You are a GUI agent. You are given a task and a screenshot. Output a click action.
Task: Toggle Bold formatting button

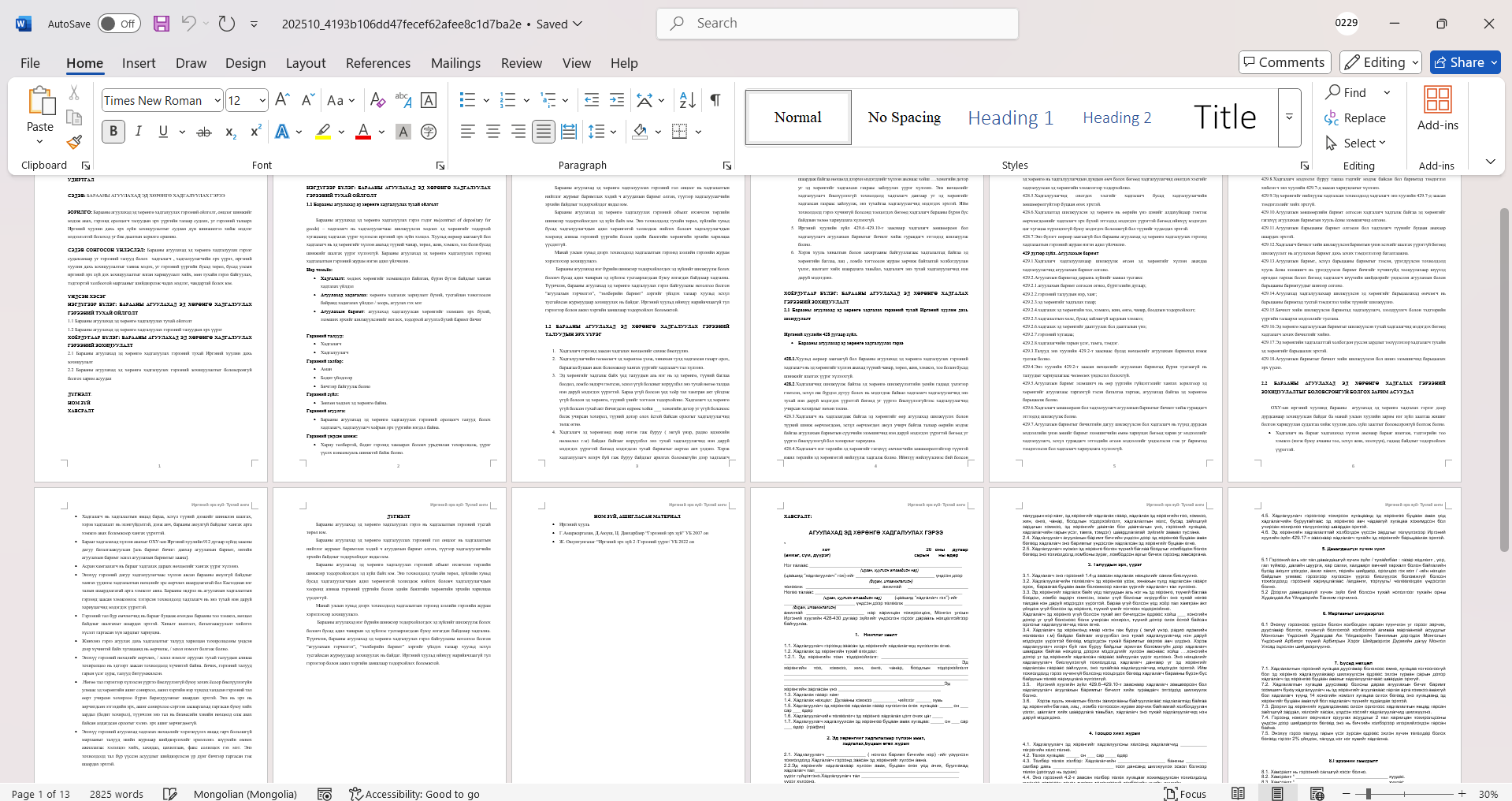click(x=113, y=132)
